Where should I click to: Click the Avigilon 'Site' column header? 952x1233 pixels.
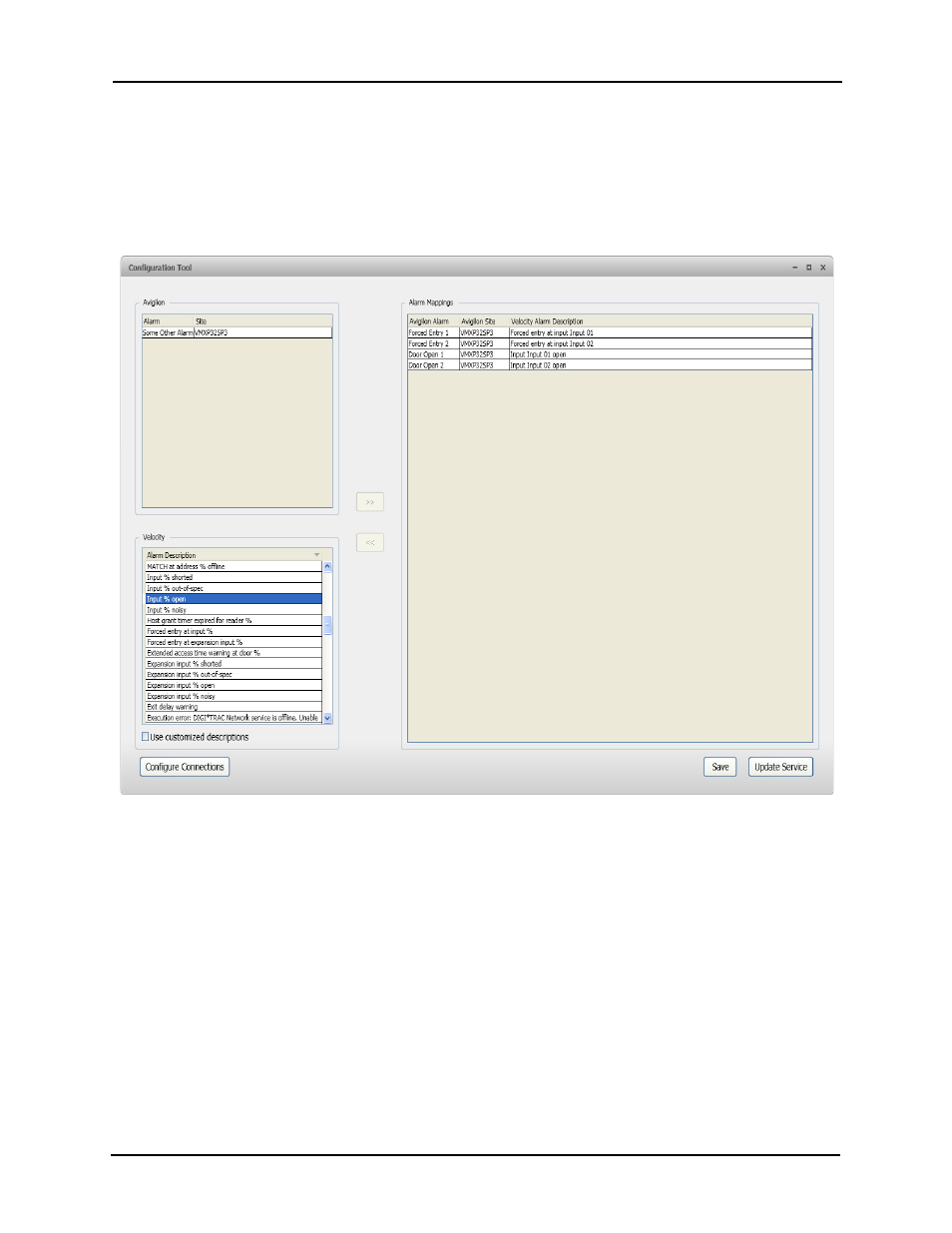(x=262, y=321)
